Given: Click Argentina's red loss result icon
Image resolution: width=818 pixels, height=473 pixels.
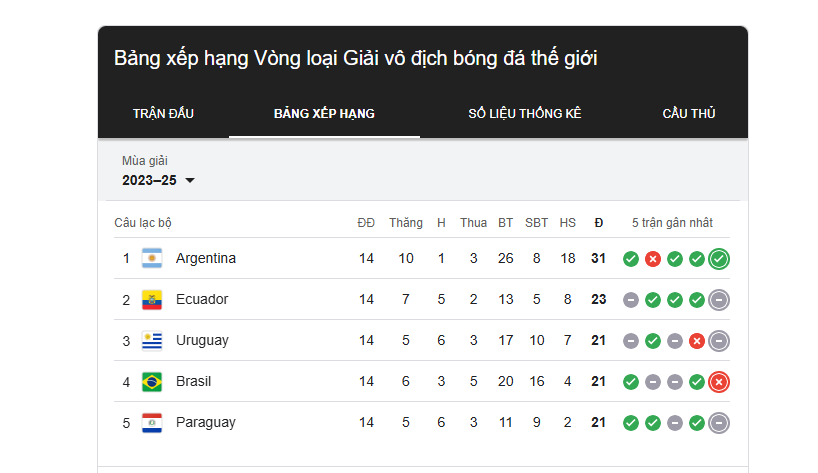Looking at the screenshot, I should [653, 259].
